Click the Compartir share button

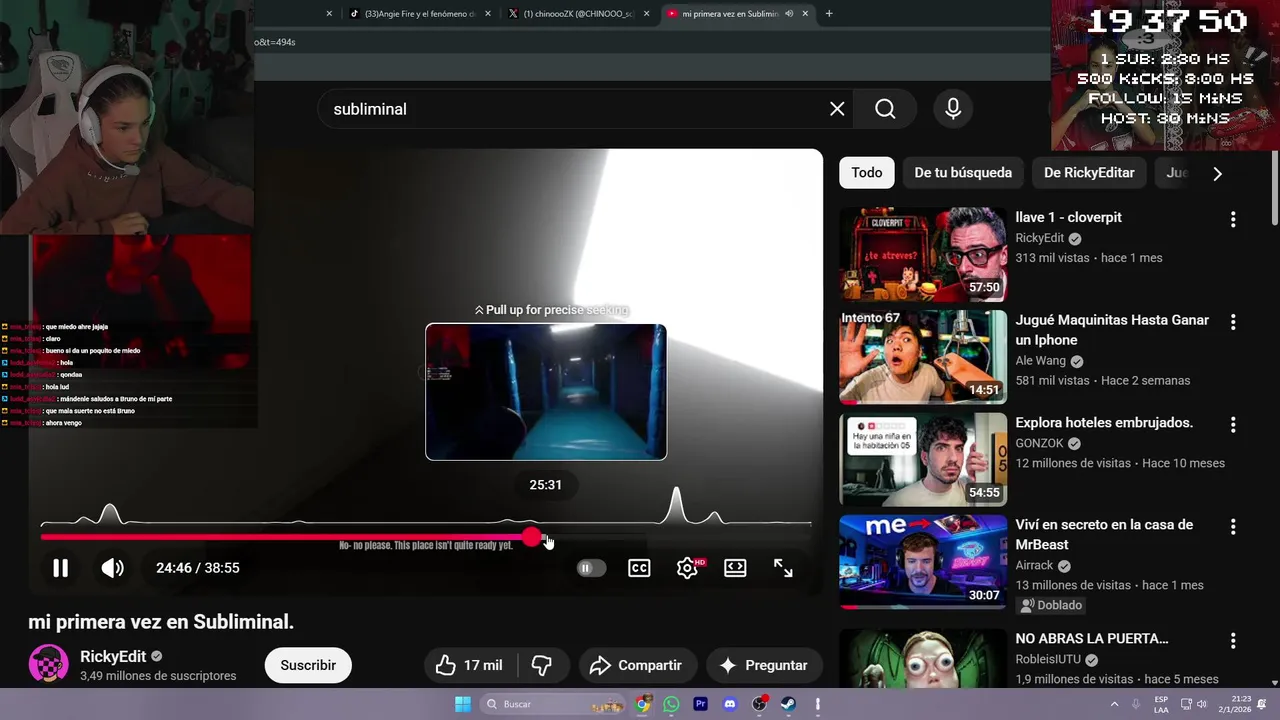(637, 665)
